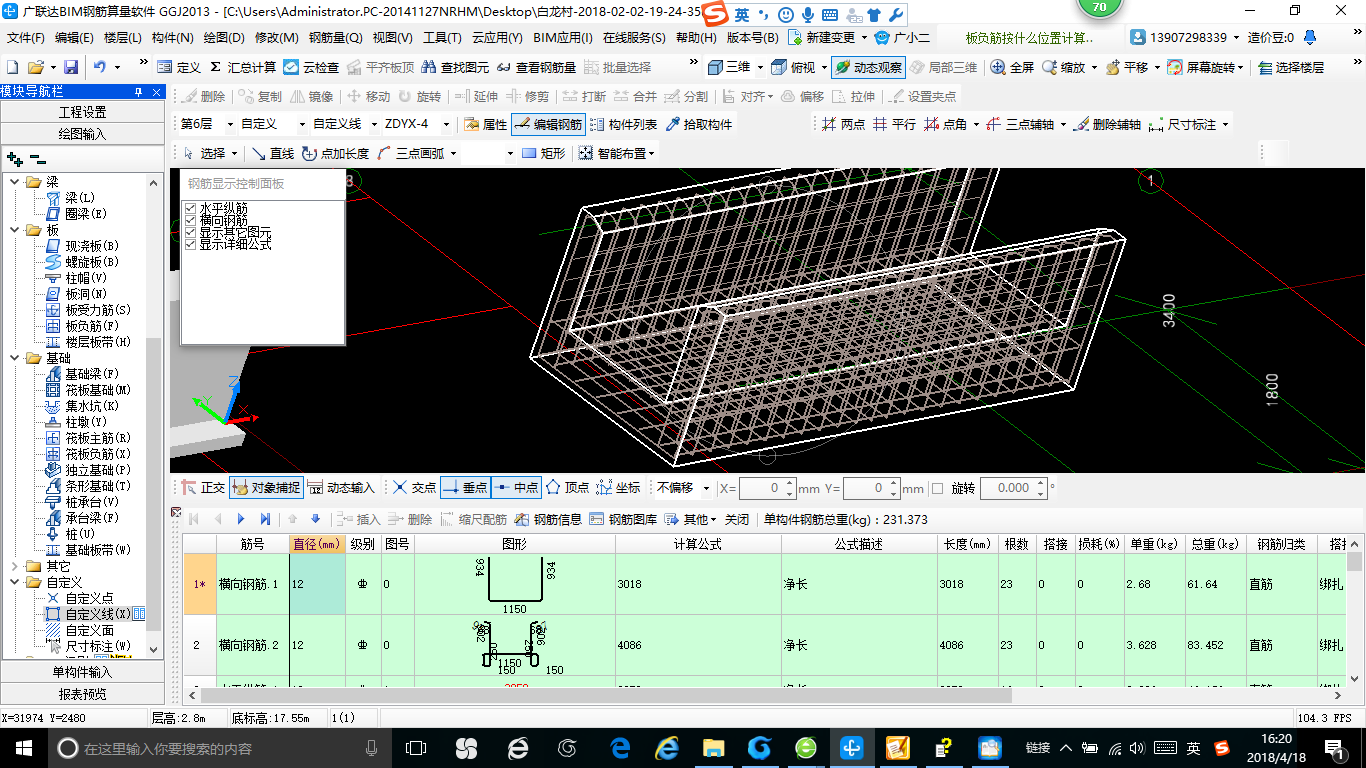Check the 旋转 rotate checkbox
Image resolution: width=1366 pixels, height=768 pixels.
click(937, 488)
